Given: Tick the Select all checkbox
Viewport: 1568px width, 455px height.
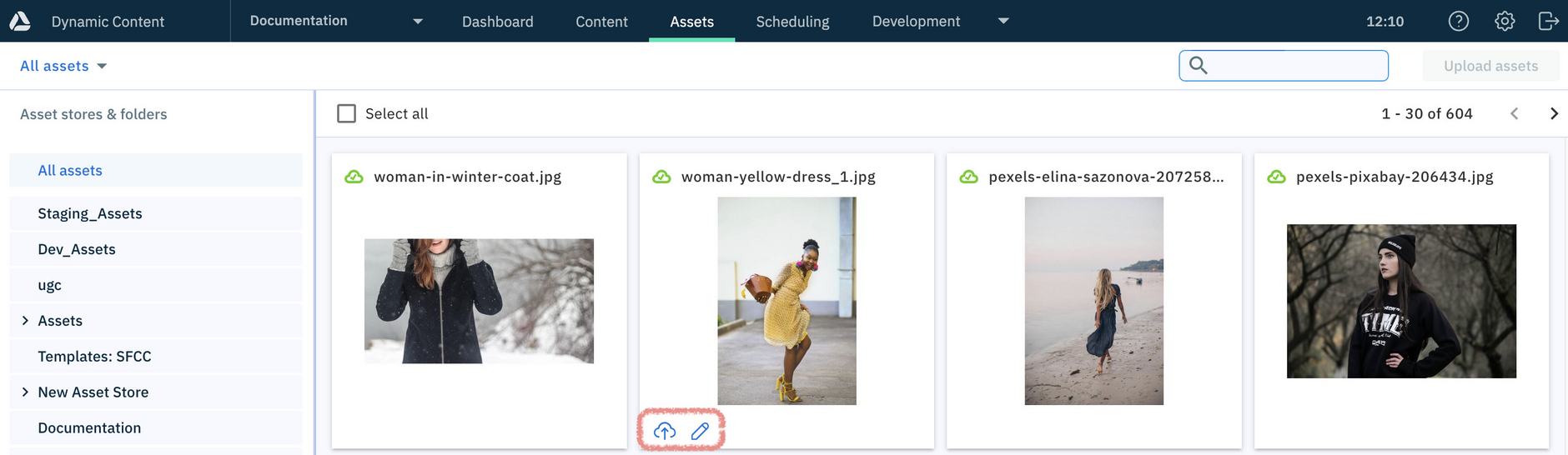Looking at the screenshot, I should pos(346,113).
